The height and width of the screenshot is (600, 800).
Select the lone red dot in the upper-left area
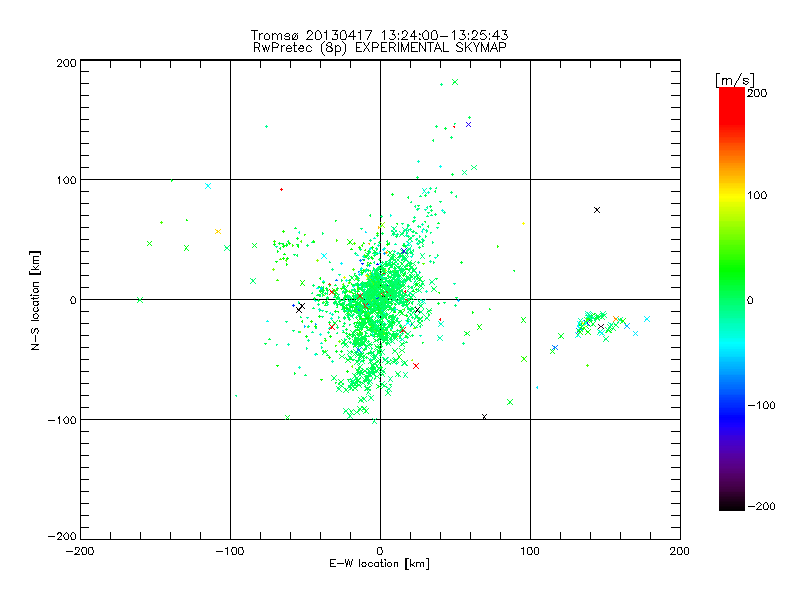click(x=281, y=190)
